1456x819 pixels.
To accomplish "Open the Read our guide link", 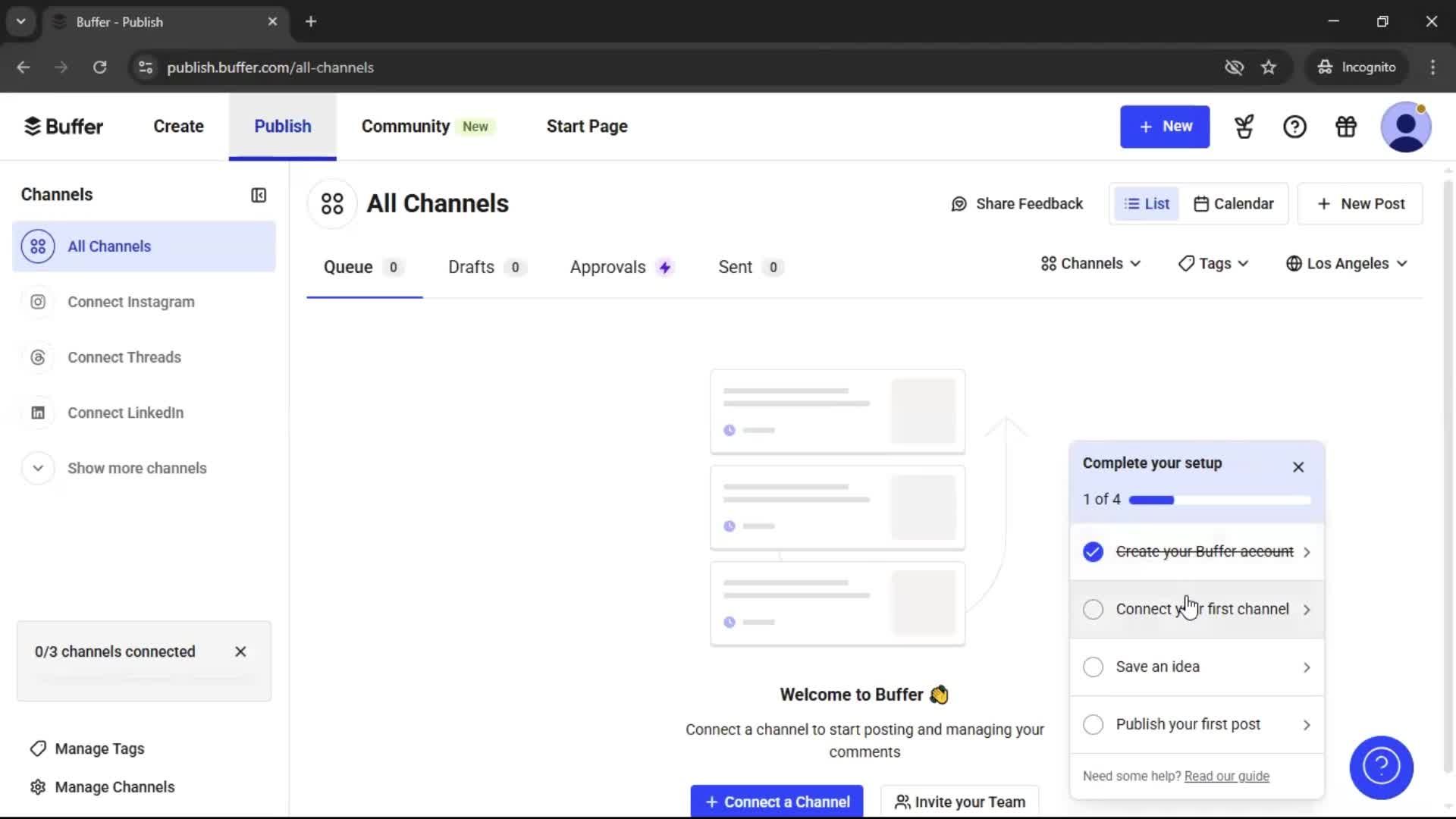I will click(x=1226, y=776).
